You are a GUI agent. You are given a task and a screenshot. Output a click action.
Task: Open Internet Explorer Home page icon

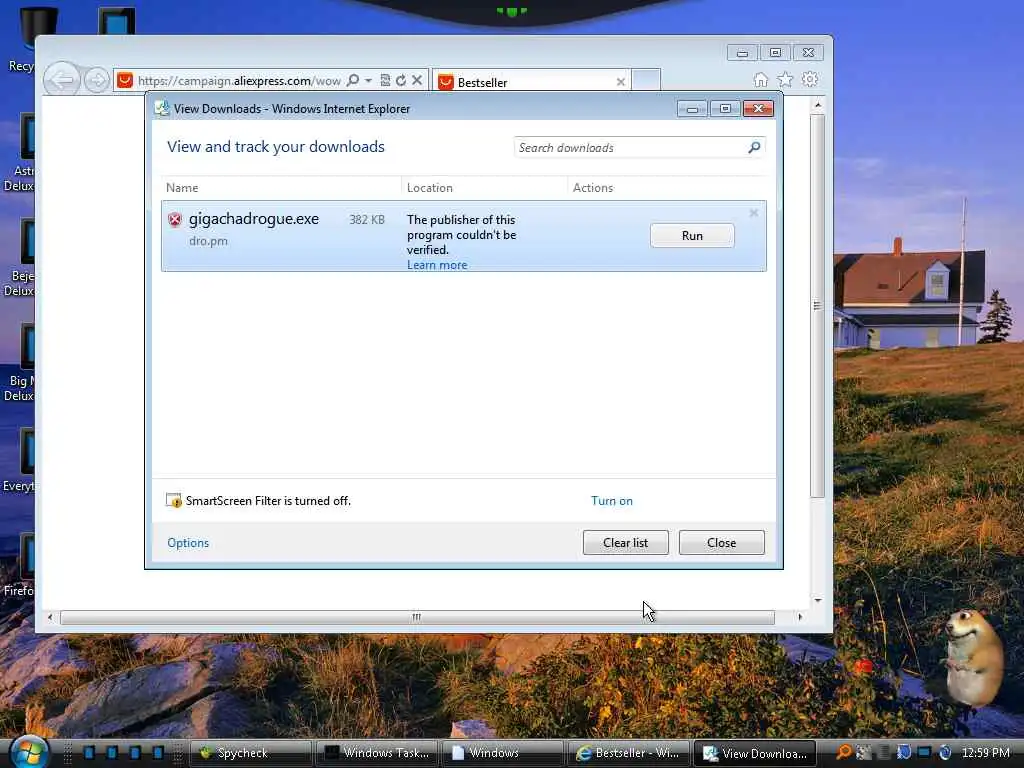pyautogui.click(x=760, y=80)
